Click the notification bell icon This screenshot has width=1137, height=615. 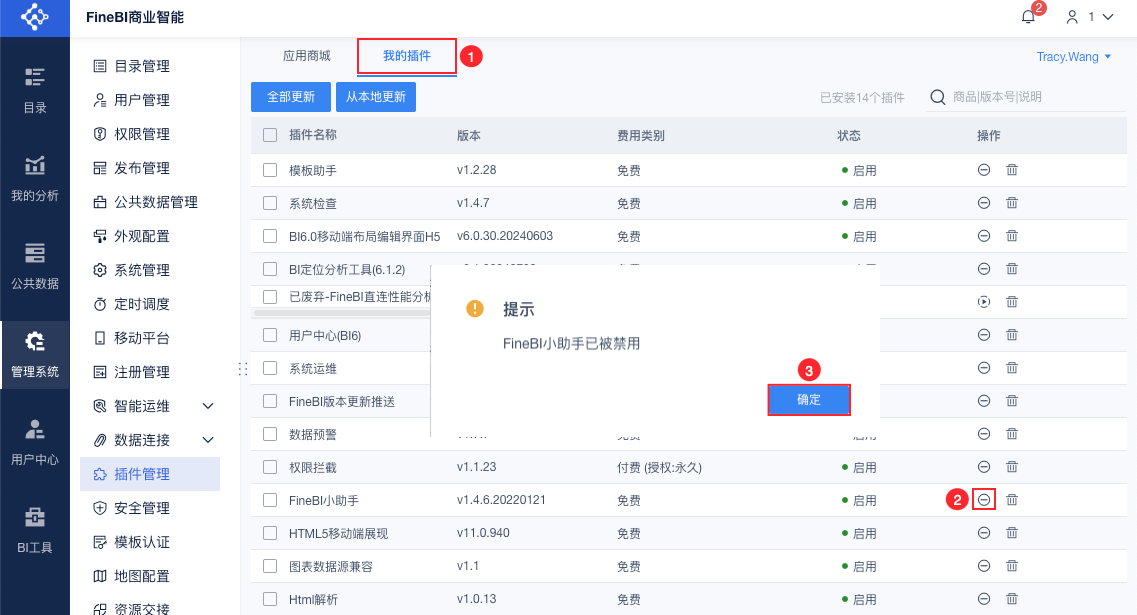click(x=1028, y=17)
